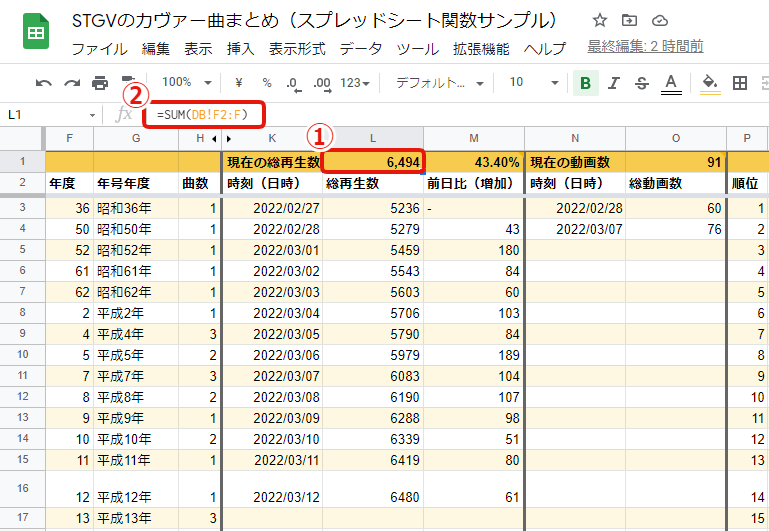The width and height of the screenshot is (769, 531).
Task: Click the move to folder icon
Action: 629,21
